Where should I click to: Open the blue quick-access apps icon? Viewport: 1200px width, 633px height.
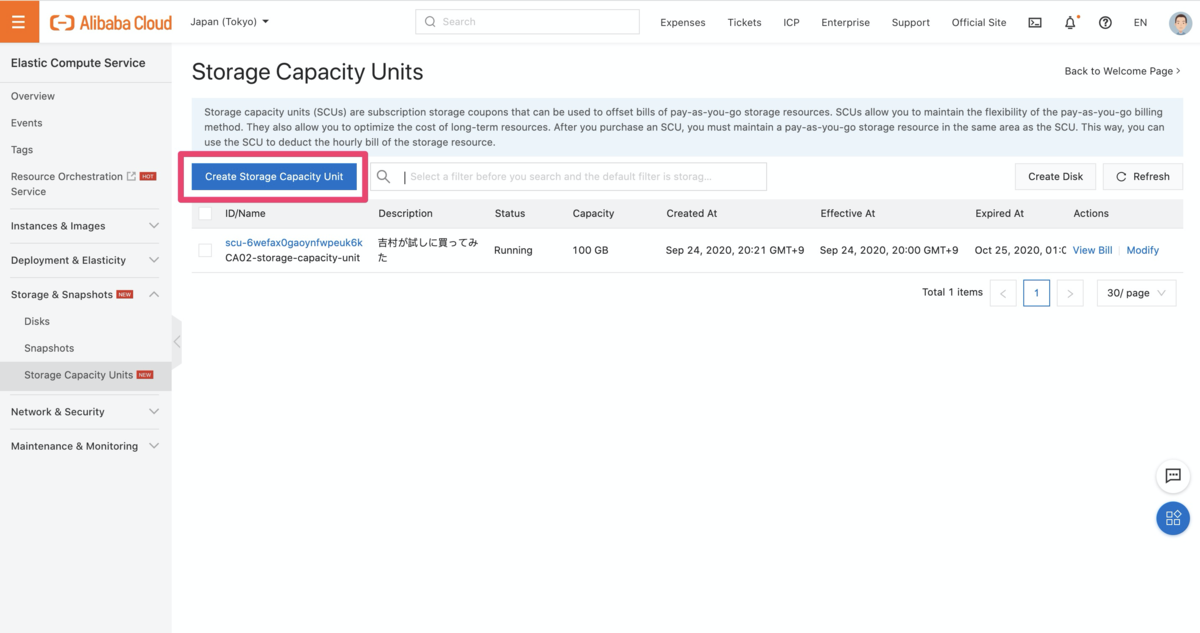point(1173,518)
